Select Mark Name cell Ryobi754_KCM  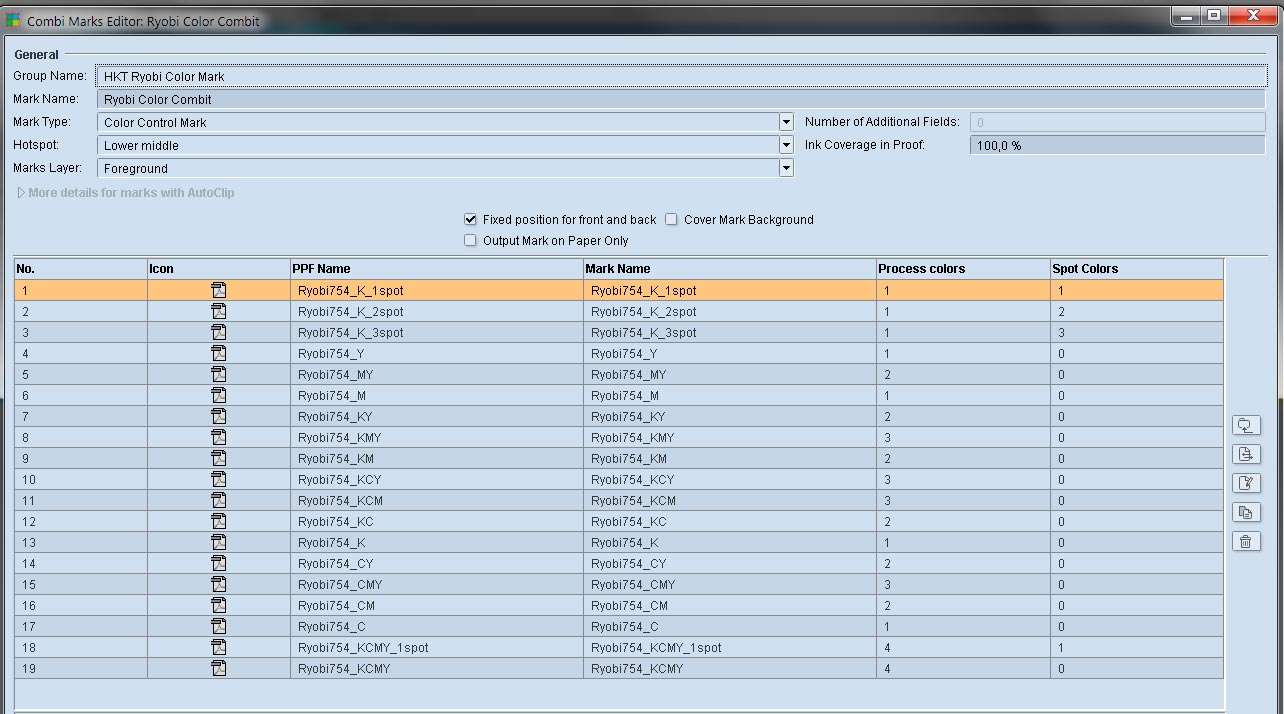pos(730,500)
